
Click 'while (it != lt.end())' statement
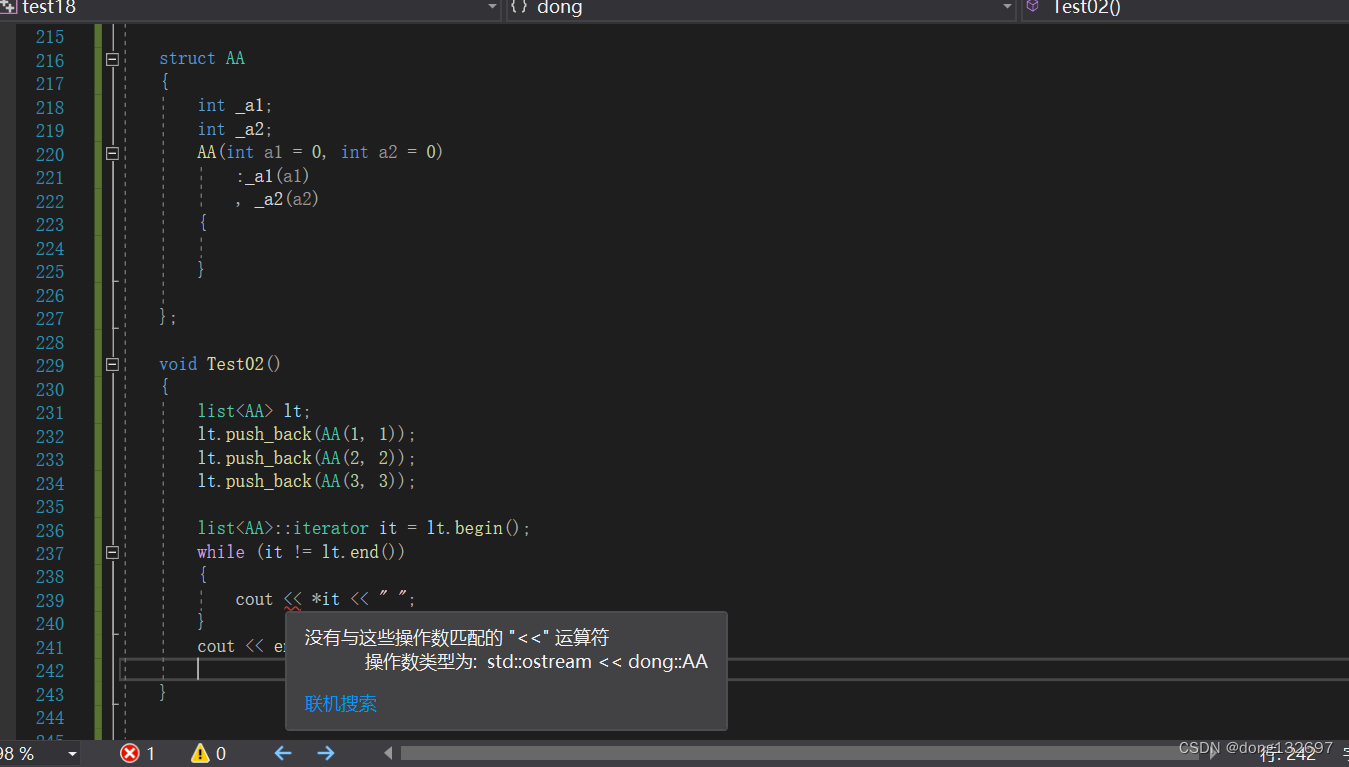coord(301,552)
